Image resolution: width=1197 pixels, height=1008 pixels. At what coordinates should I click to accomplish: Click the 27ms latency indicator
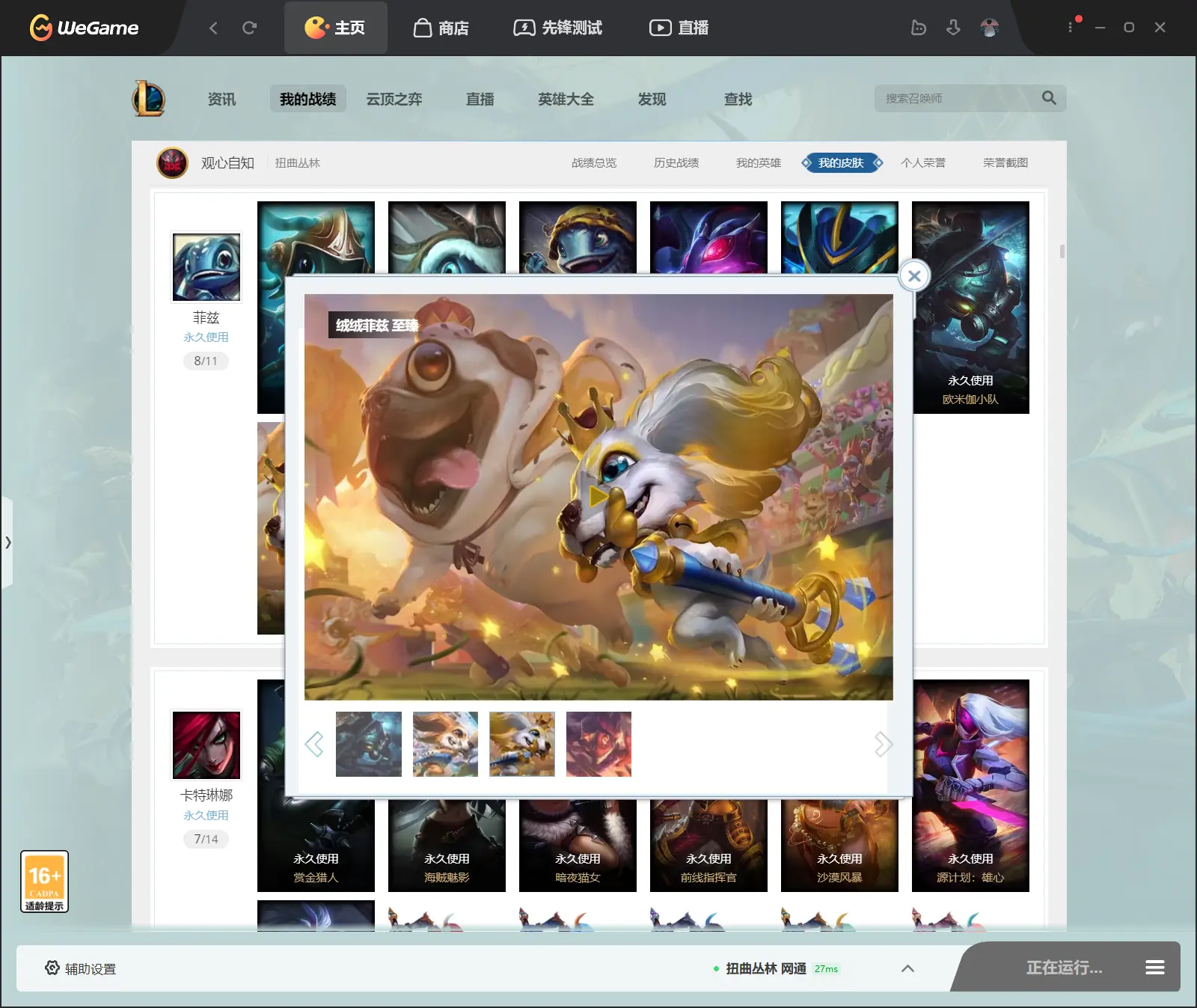(827, 969)
